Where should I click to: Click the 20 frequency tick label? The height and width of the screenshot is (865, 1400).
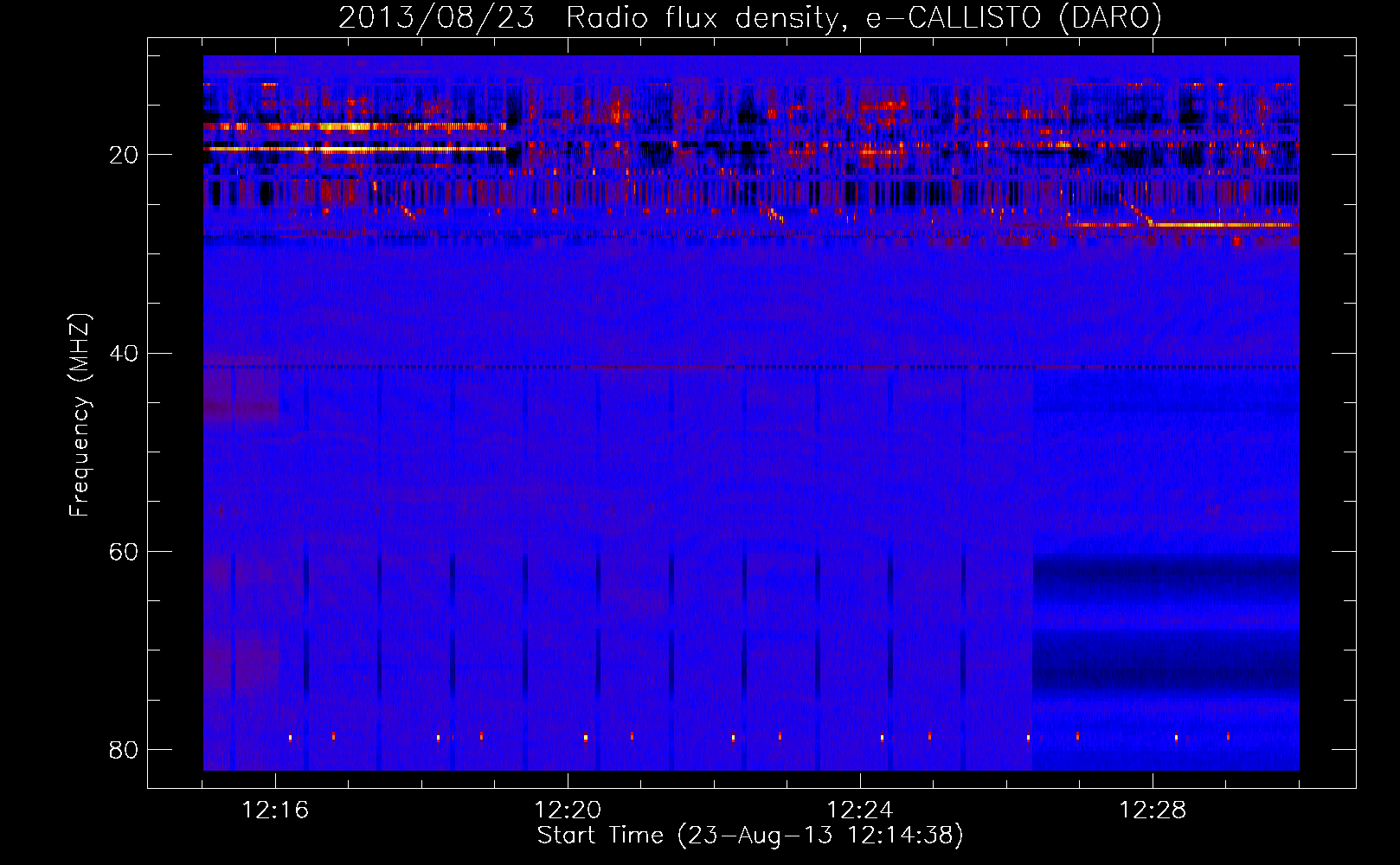point(124,156)
